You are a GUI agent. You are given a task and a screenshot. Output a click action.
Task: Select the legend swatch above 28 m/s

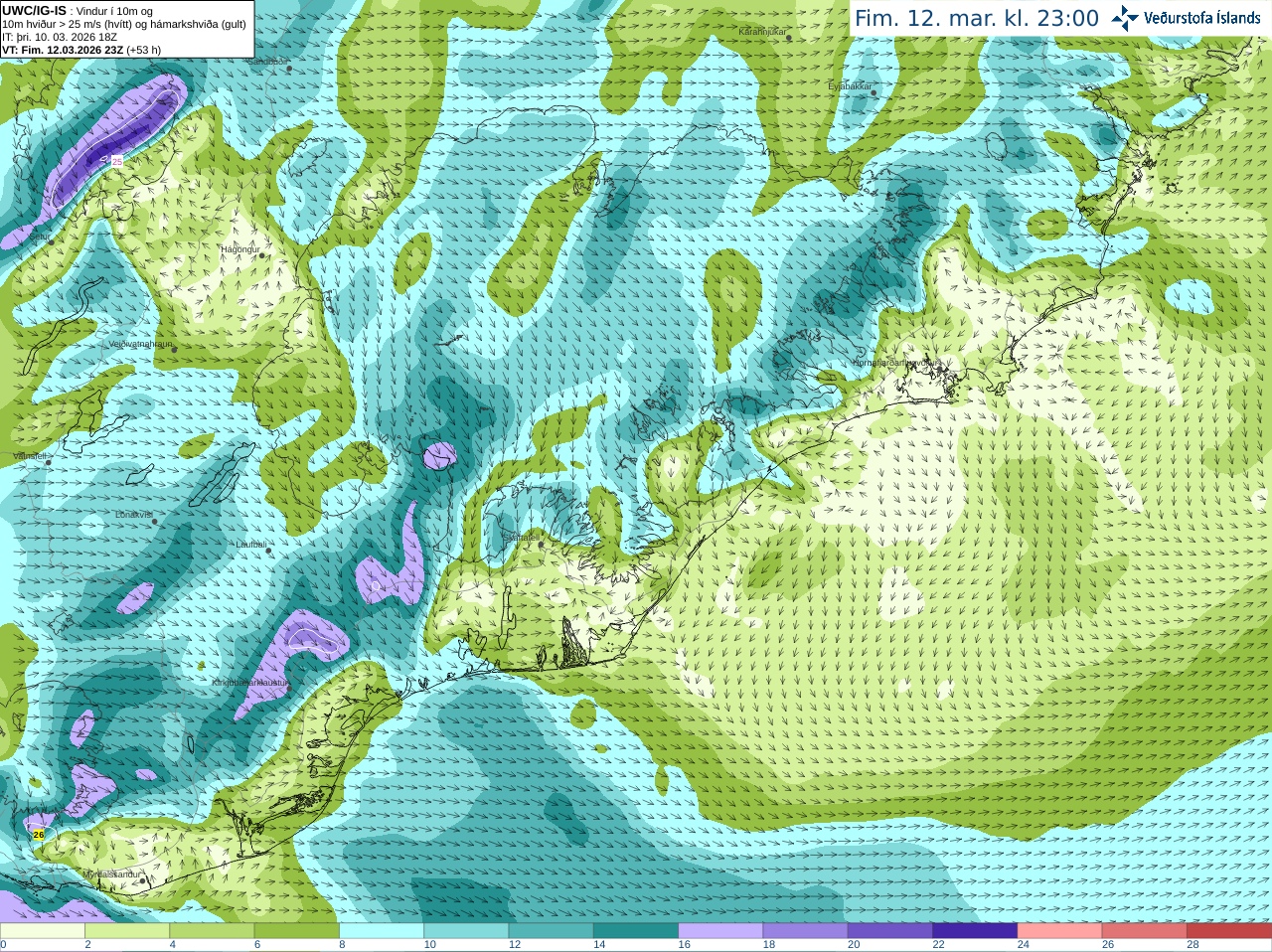pos(1229,931)
